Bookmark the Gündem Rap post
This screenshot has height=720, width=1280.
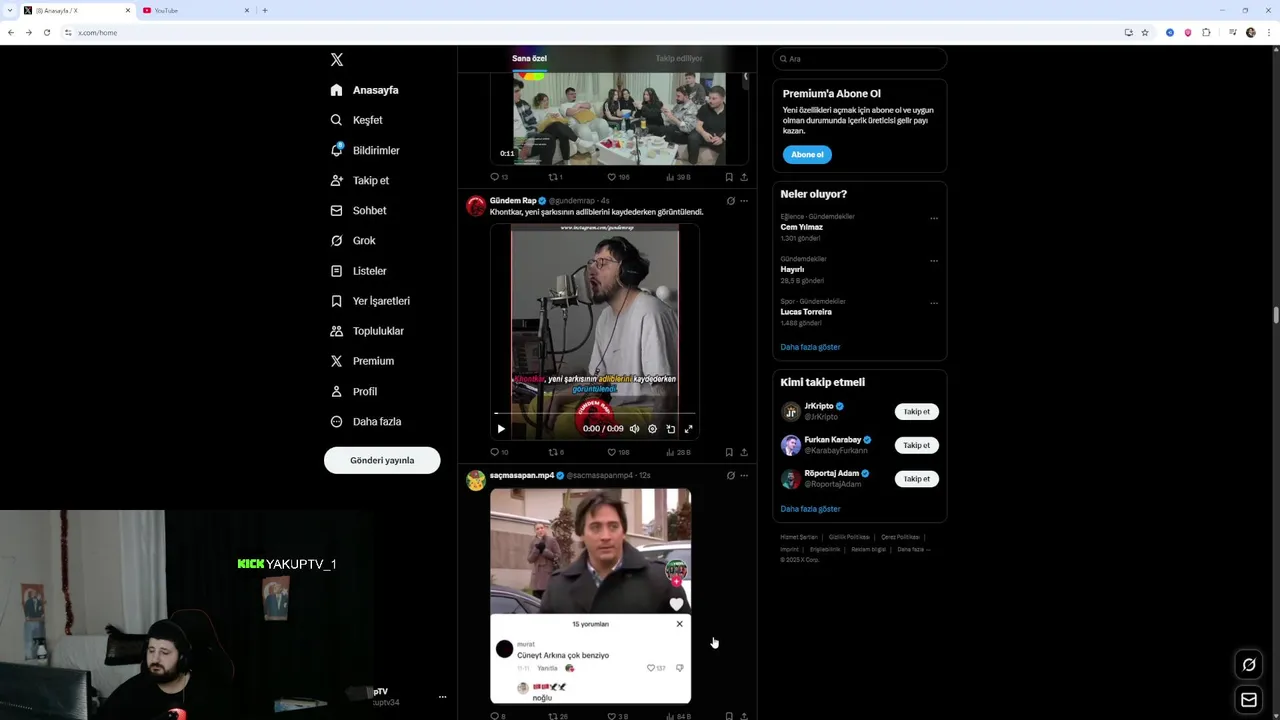point(729,452)
